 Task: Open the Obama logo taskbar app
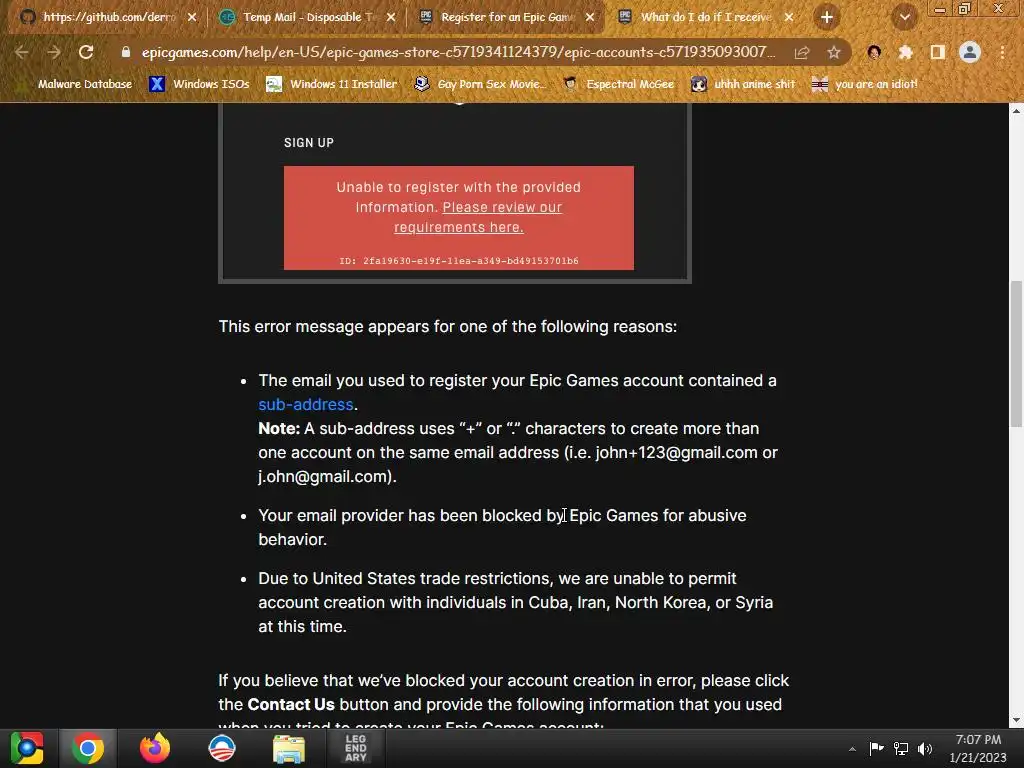click(222, 748)
